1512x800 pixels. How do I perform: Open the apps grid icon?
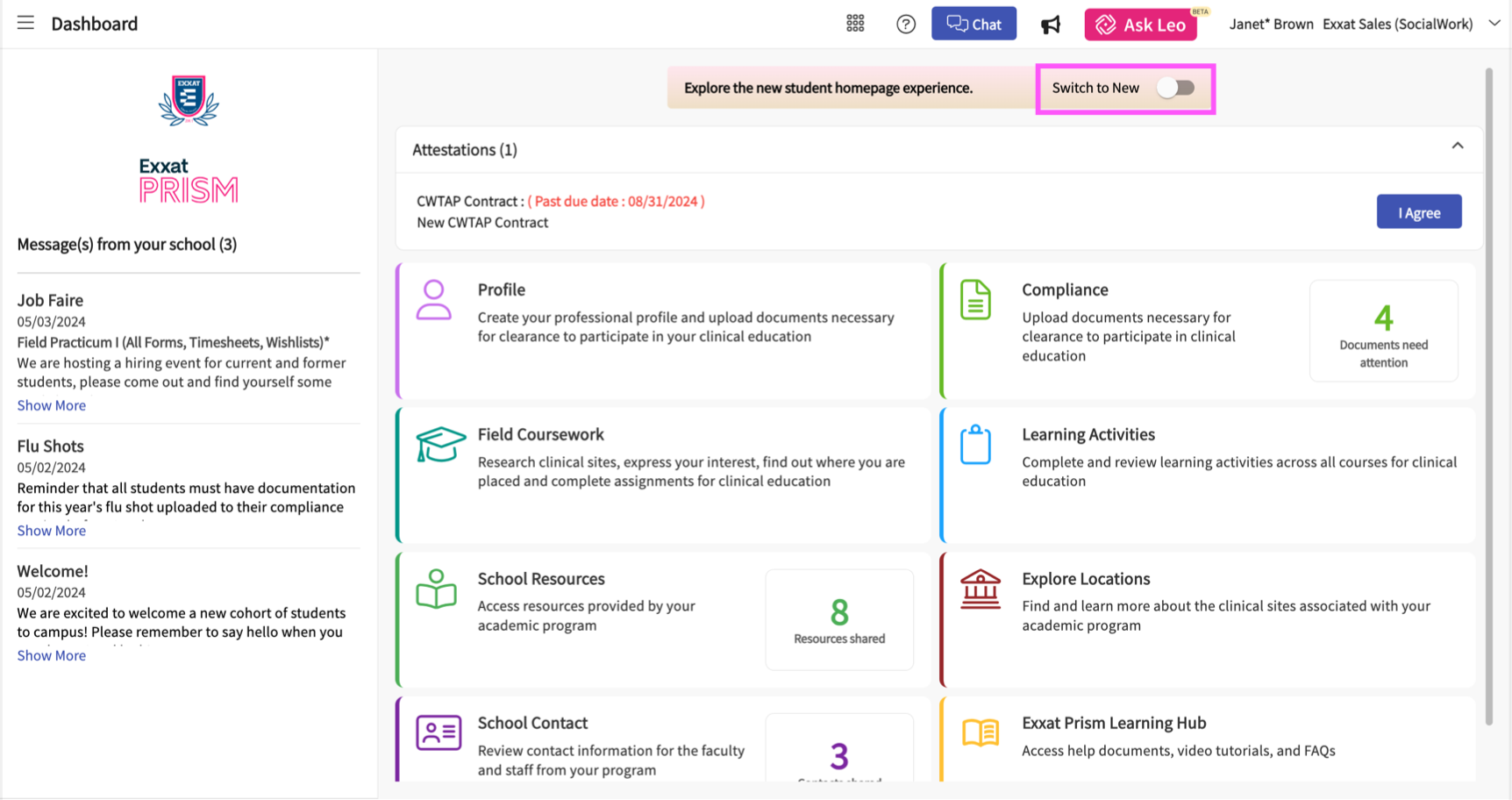pyautogui.click(x=855, y=24)
